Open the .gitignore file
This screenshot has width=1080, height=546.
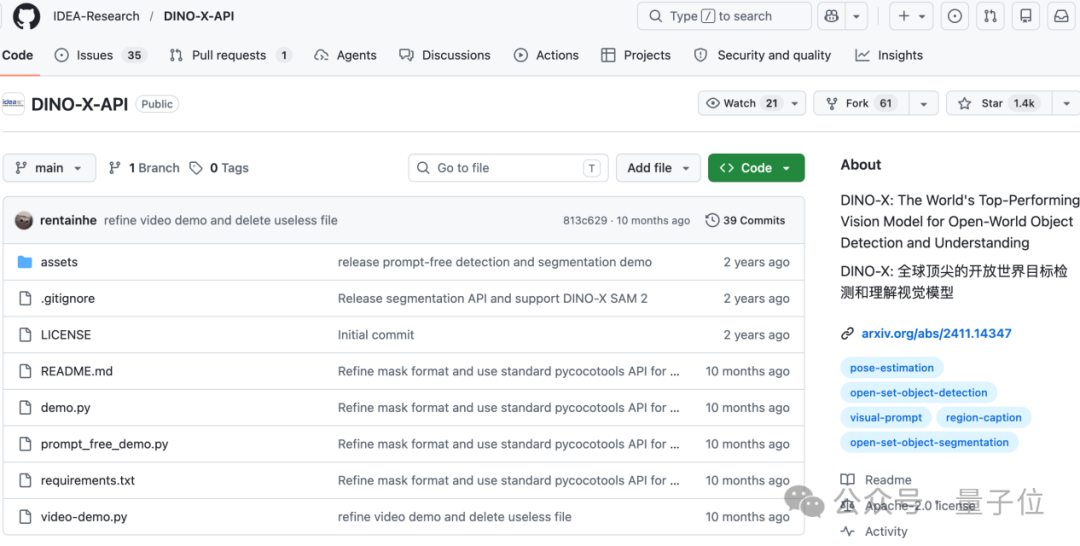(68, 299)
